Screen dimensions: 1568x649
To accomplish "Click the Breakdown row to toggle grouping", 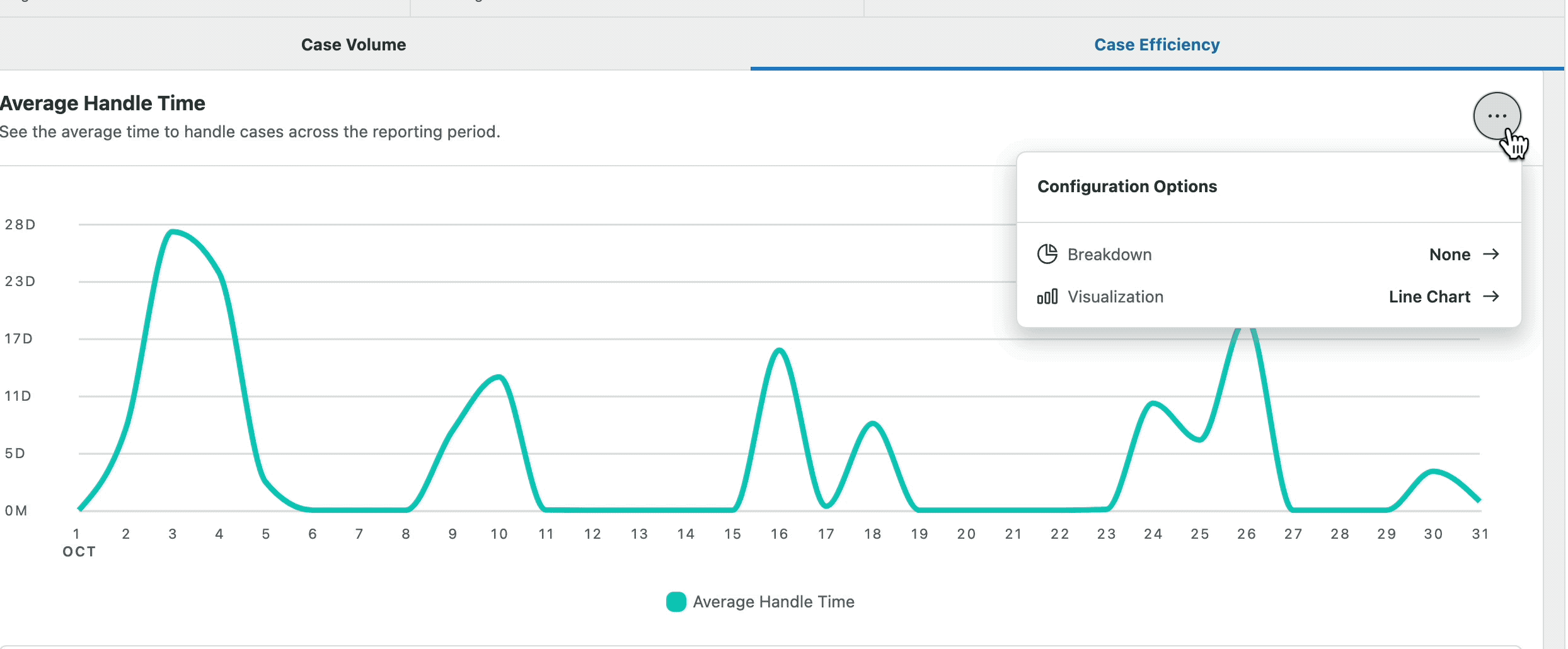I will click(x=1110, y=254).
